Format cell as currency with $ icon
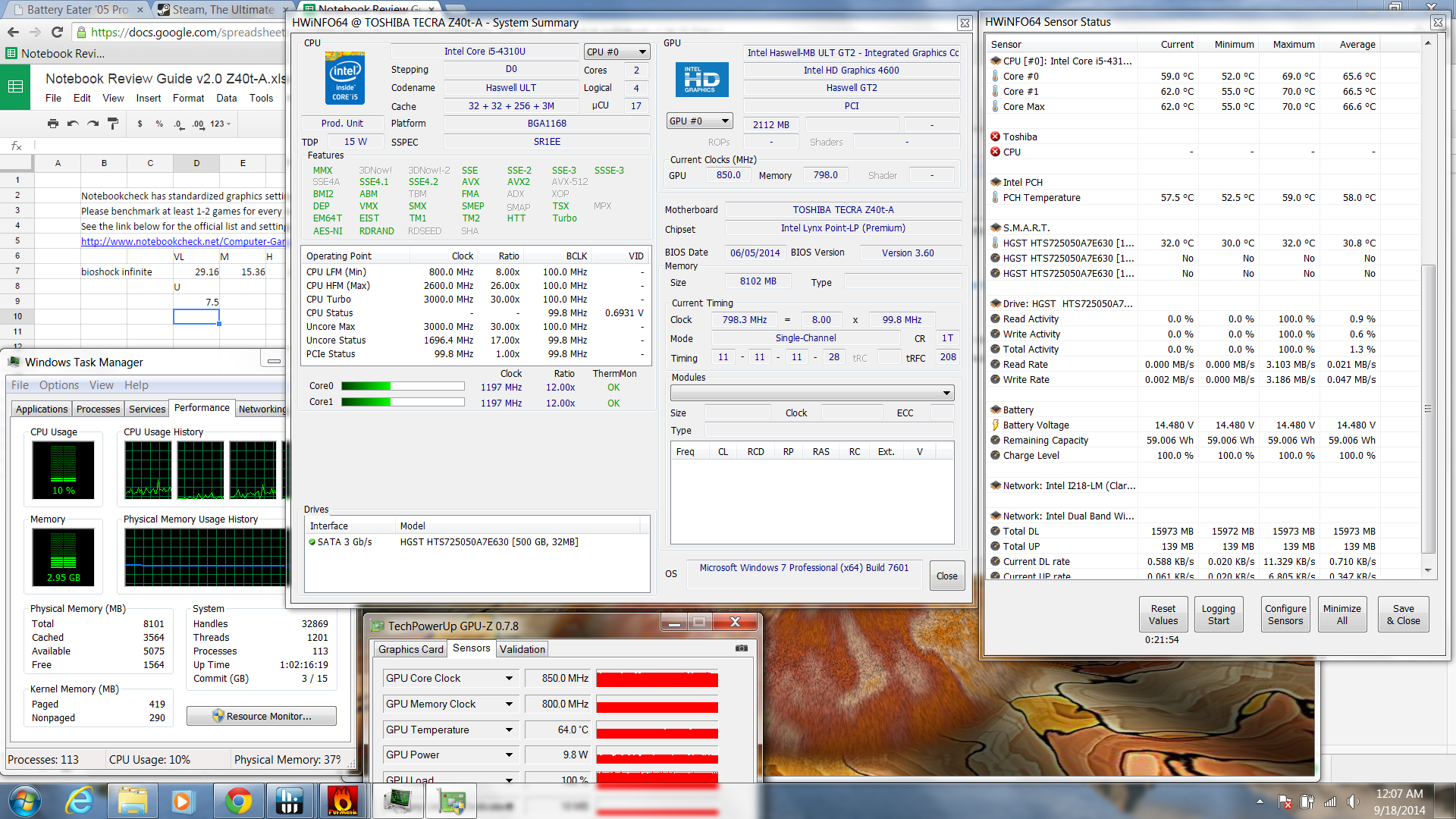This screenshot has height=819, width=1456. click(x=140, y=124)
